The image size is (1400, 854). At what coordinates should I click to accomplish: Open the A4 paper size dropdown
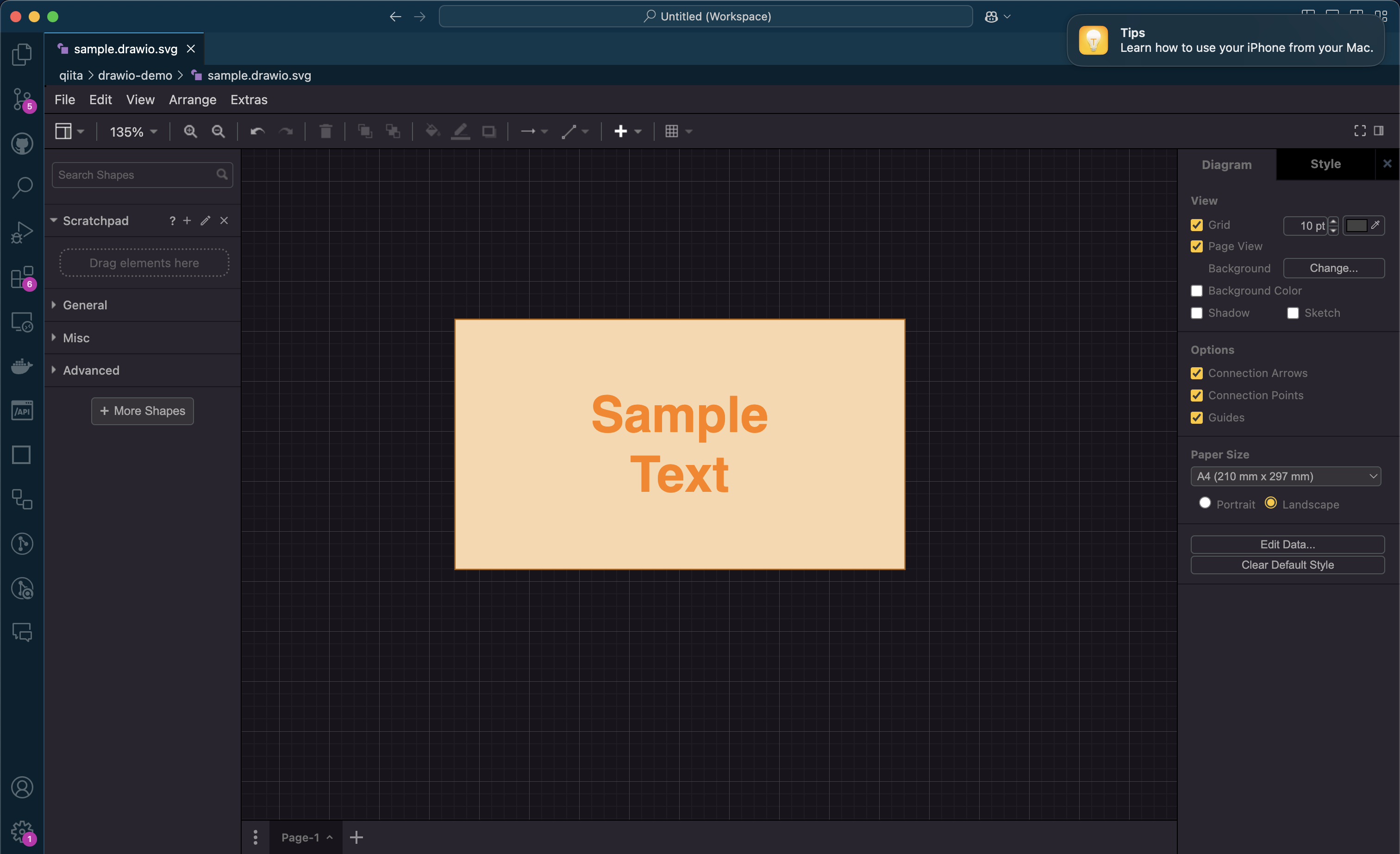point(1287,476)
